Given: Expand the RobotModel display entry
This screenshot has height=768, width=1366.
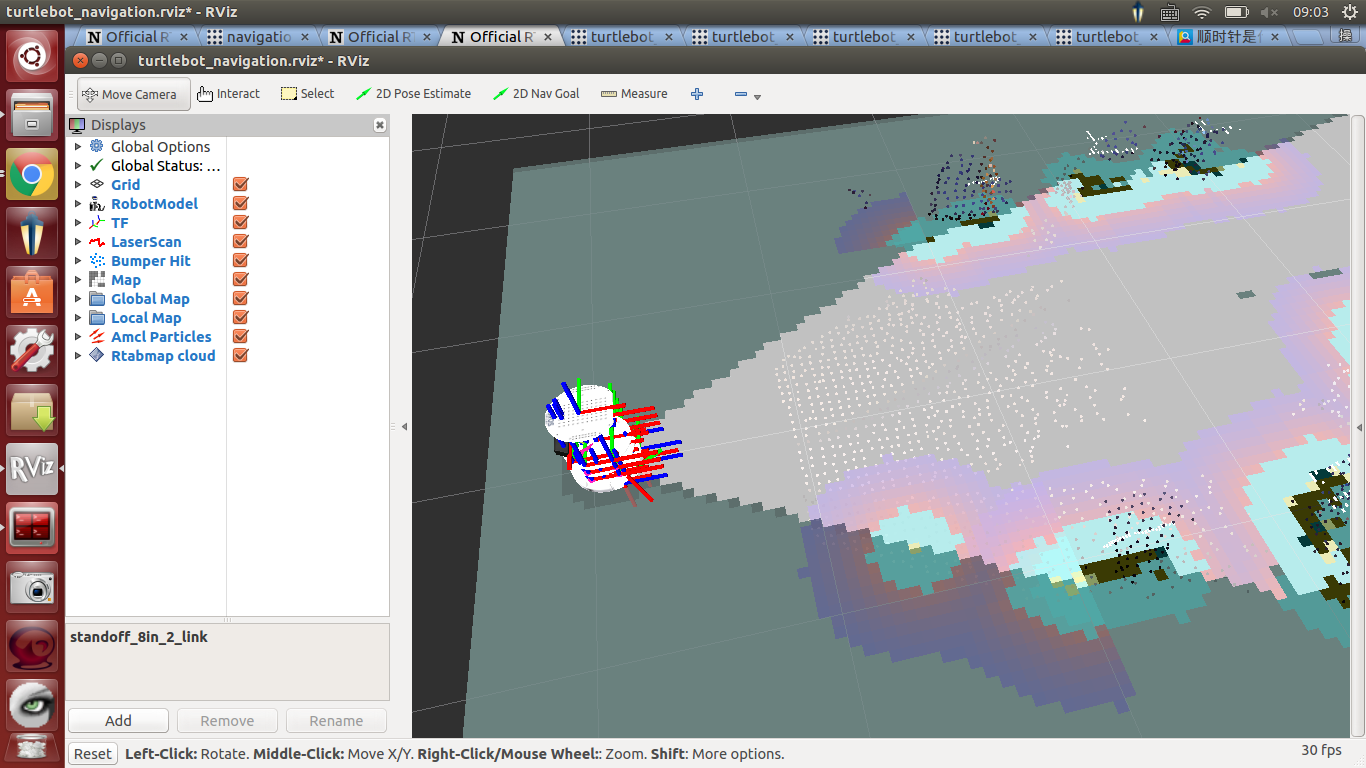Looking at the screenshot, I should (79, 204).
